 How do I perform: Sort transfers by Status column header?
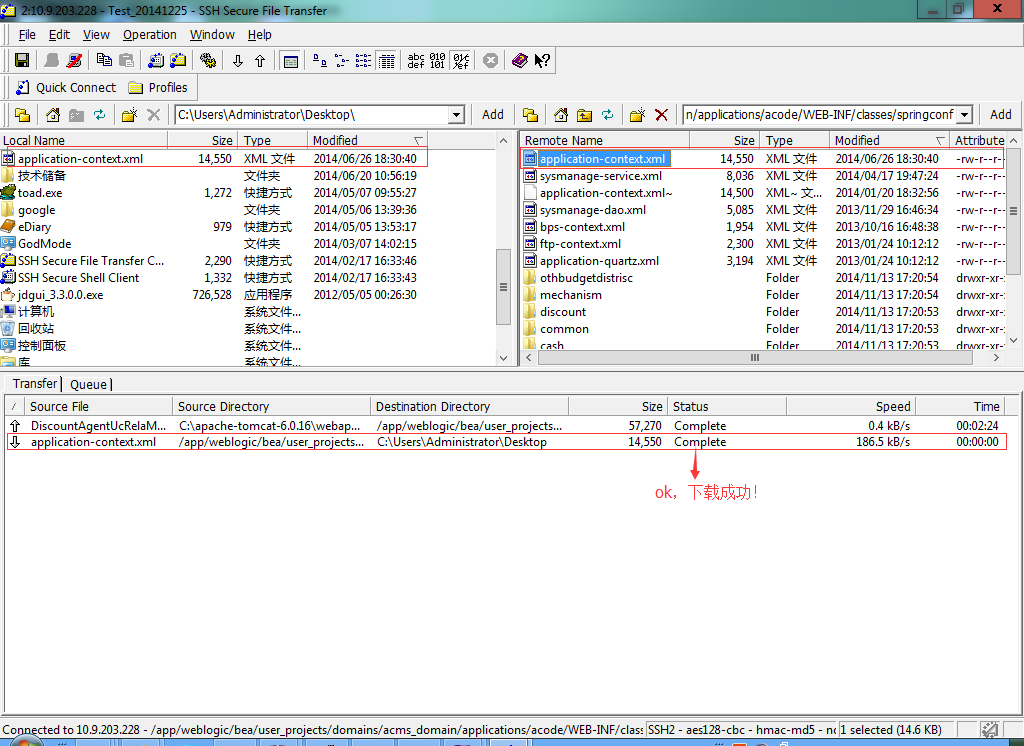(x=726, y=406)
